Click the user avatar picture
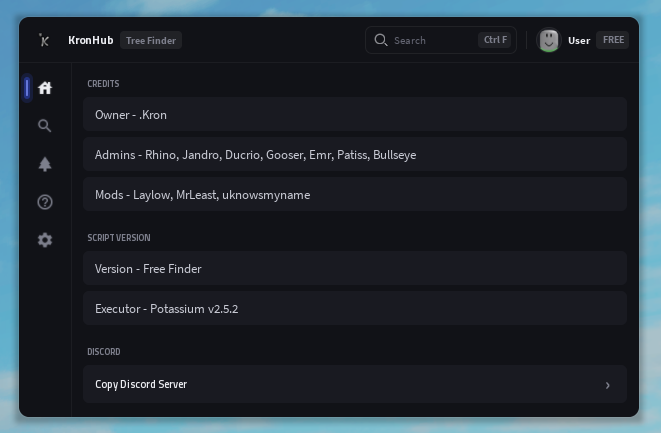Viewport: 661px width, 433px height. tap(548, 40)
